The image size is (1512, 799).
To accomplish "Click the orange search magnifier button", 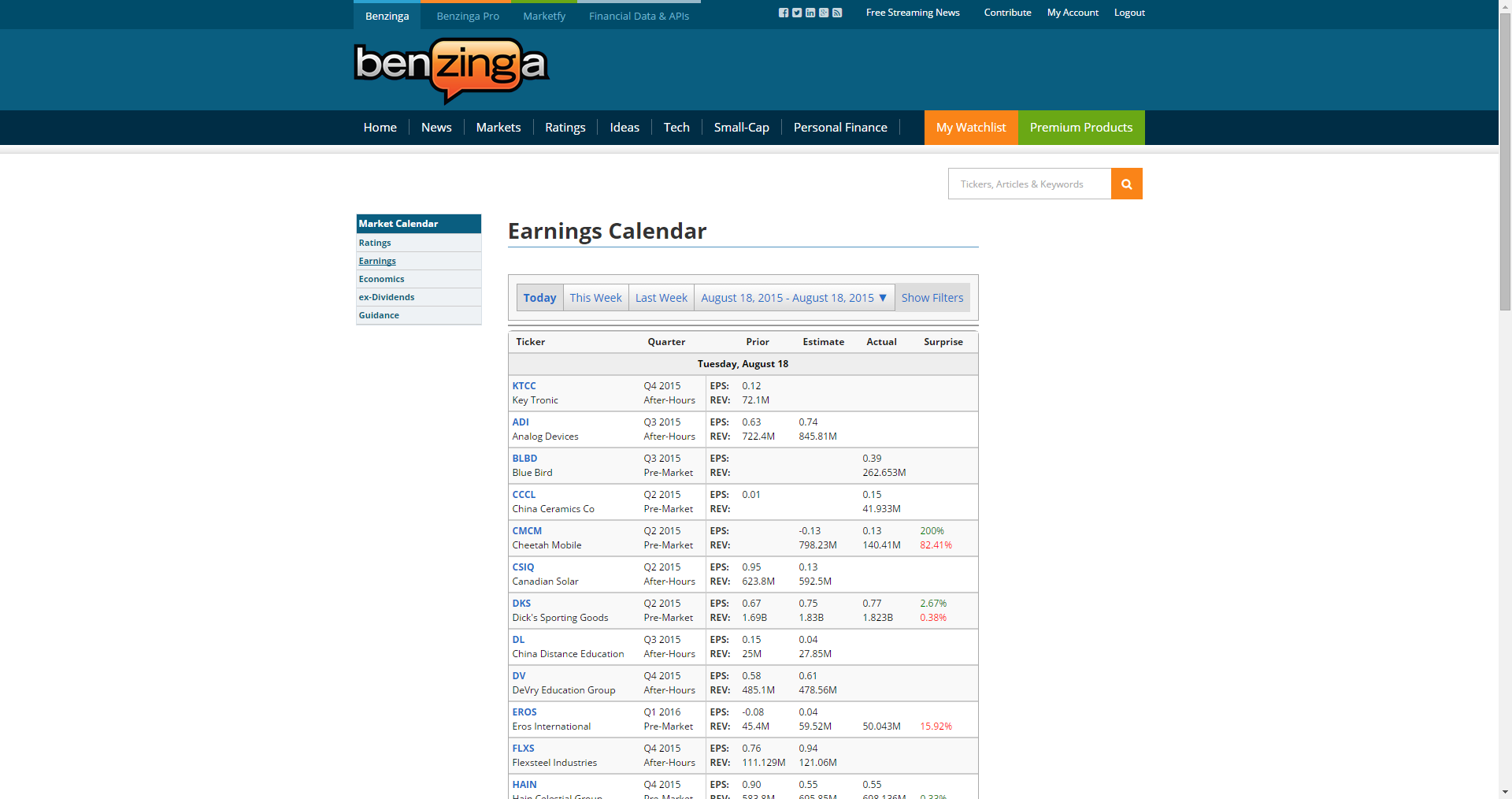I will pos(1127,184).
